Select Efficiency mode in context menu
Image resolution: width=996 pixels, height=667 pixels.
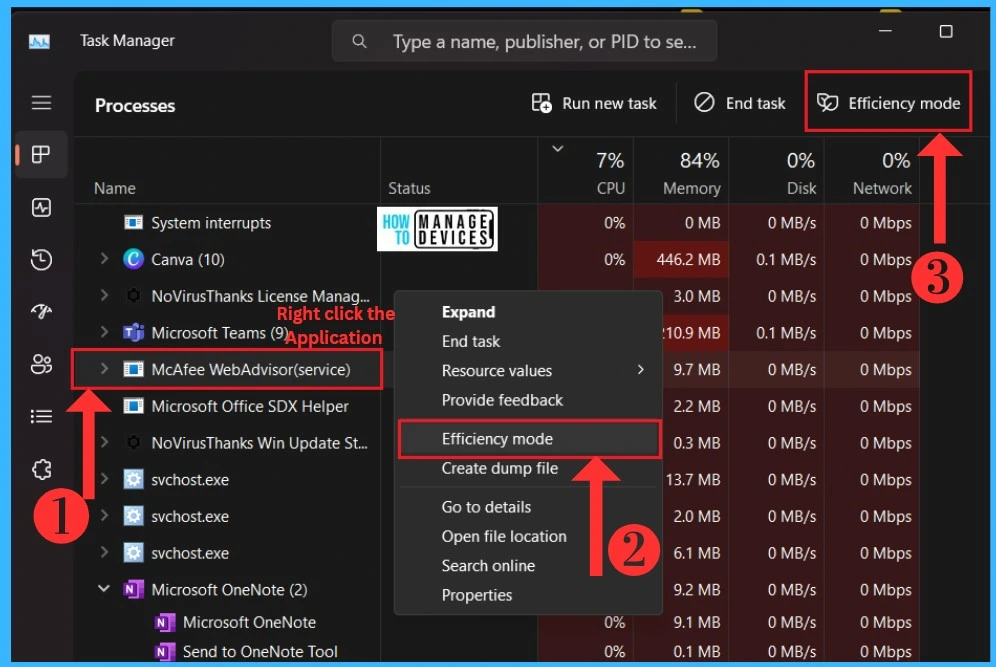[x=528, y=439]
